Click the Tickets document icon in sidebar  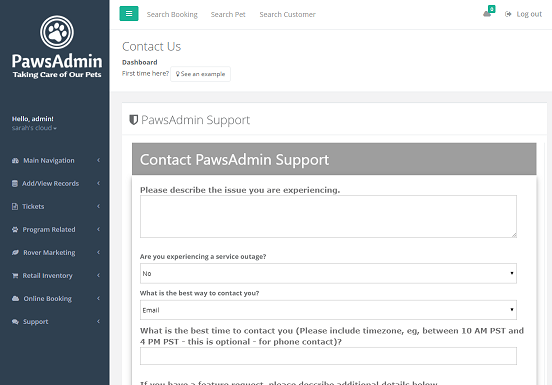15,207
